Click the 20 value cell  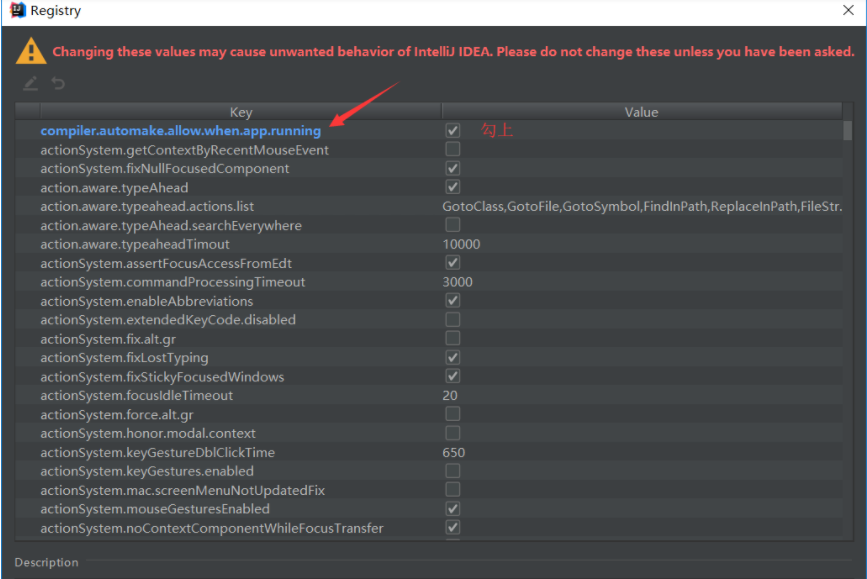(450, 396)
